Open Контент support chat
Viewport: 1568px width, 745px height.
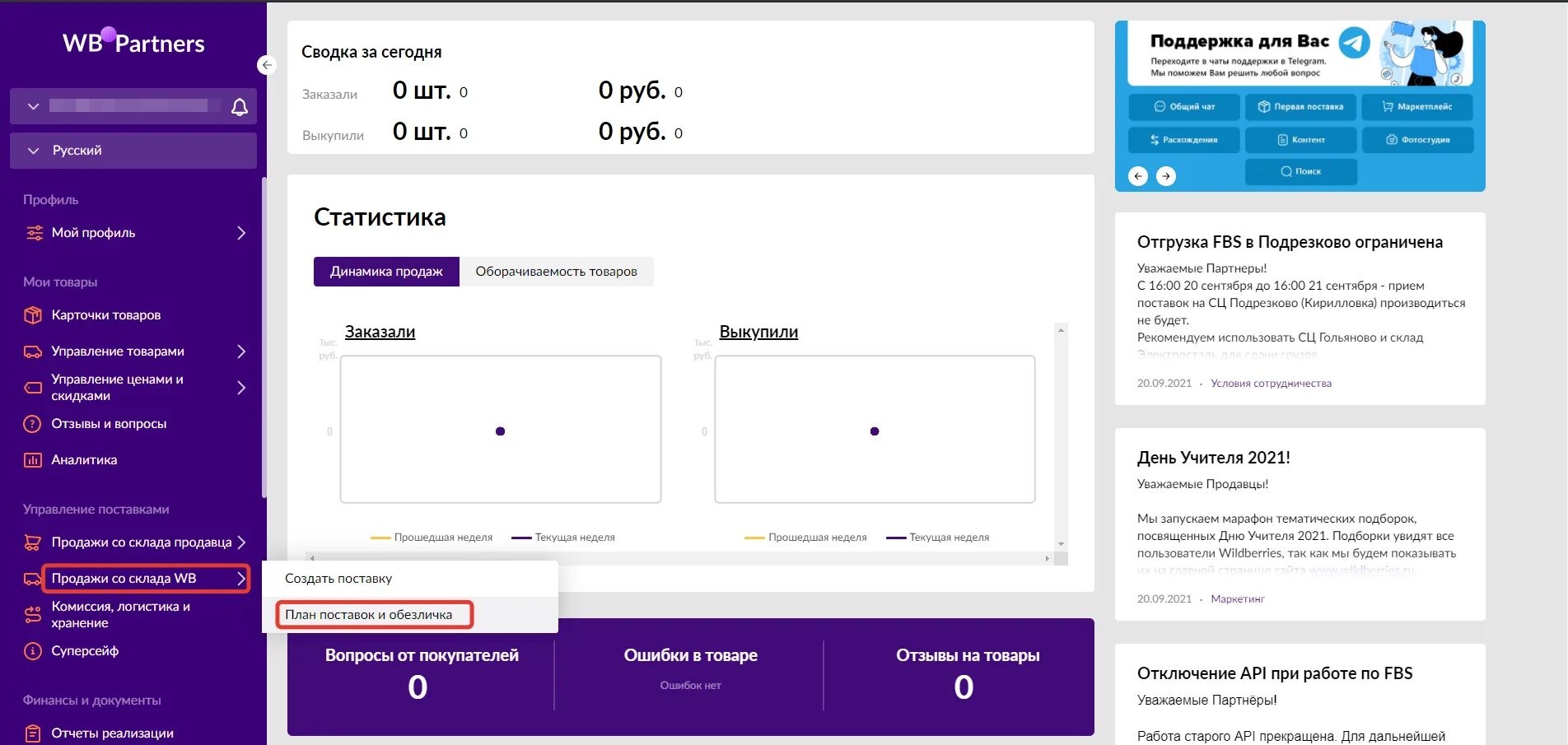(1300, 140)
